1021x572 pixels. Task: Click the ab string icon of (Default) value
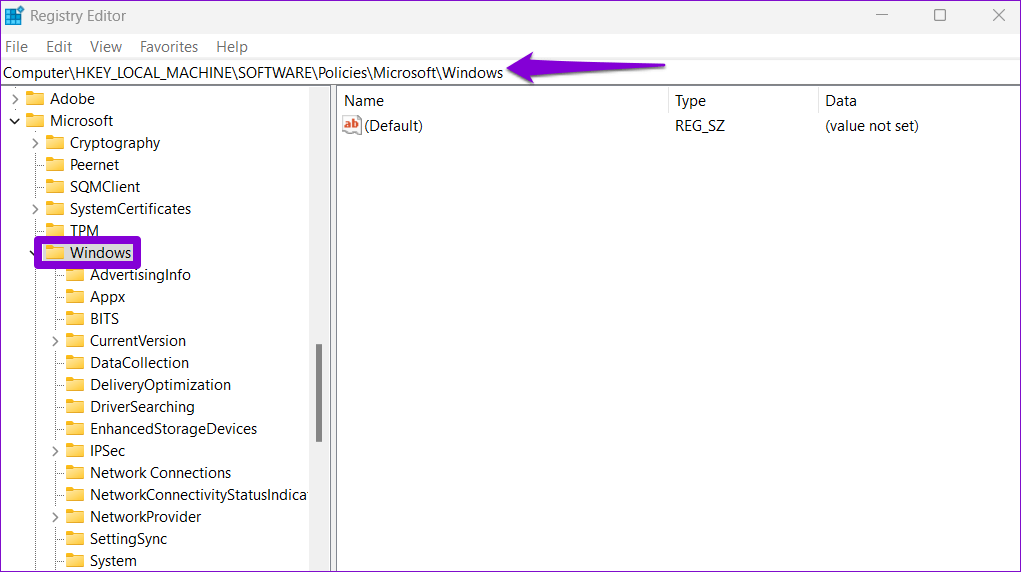[x=352, y=125]
